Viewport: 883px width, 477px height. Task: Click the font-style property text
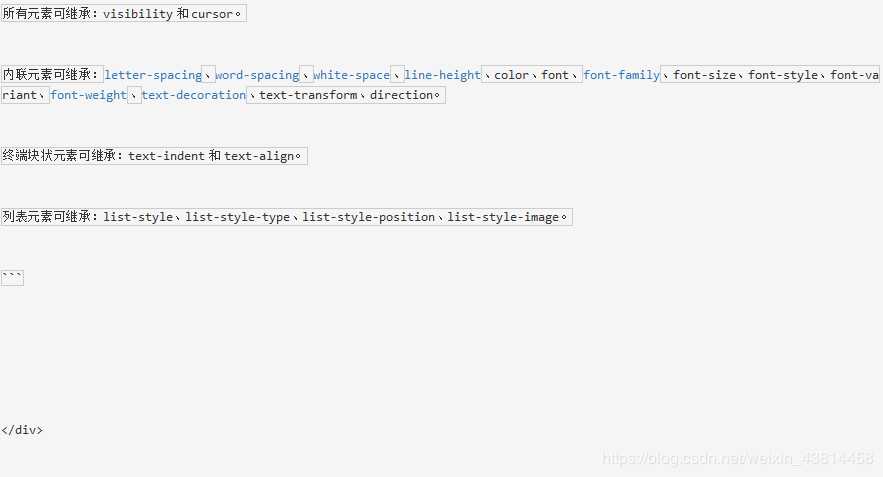coord(783,75)
